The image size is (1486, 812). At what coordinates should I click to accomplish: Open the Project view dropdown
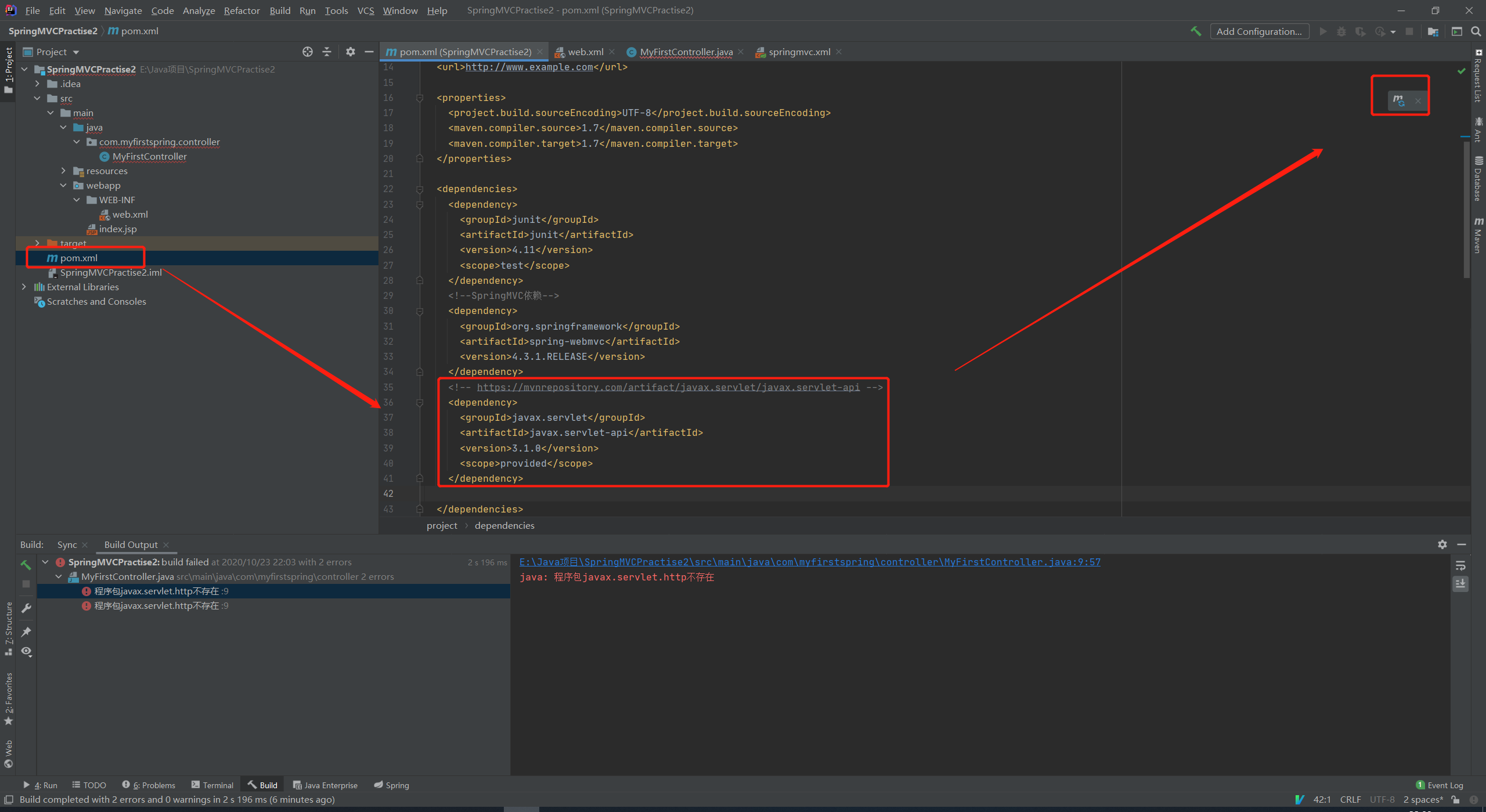(76, 52)
